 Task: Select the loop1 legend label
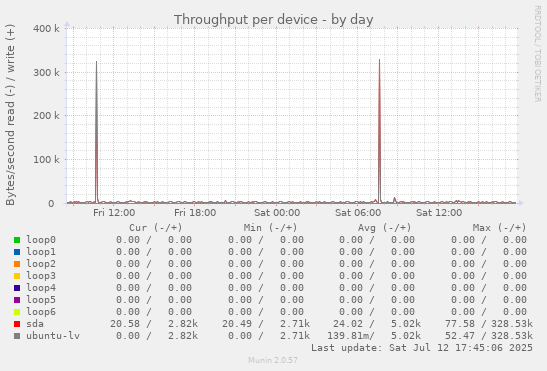tap(41, 252)
